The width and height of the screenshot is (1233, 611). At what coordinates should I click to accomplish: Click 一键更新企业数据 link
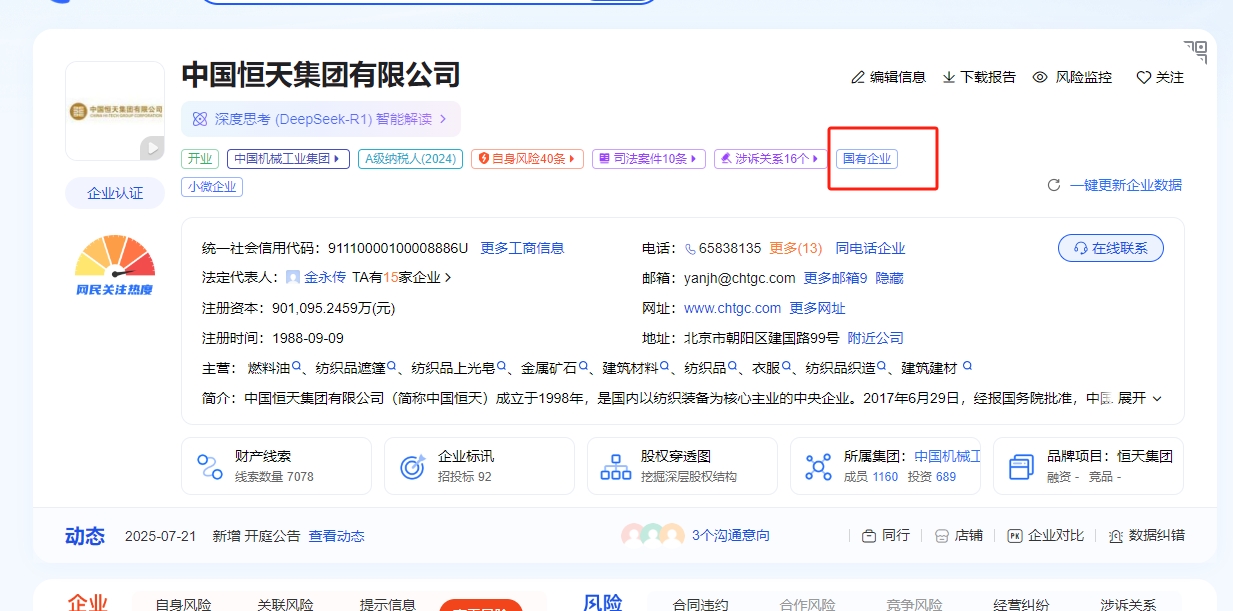[x=1125, y=185]
